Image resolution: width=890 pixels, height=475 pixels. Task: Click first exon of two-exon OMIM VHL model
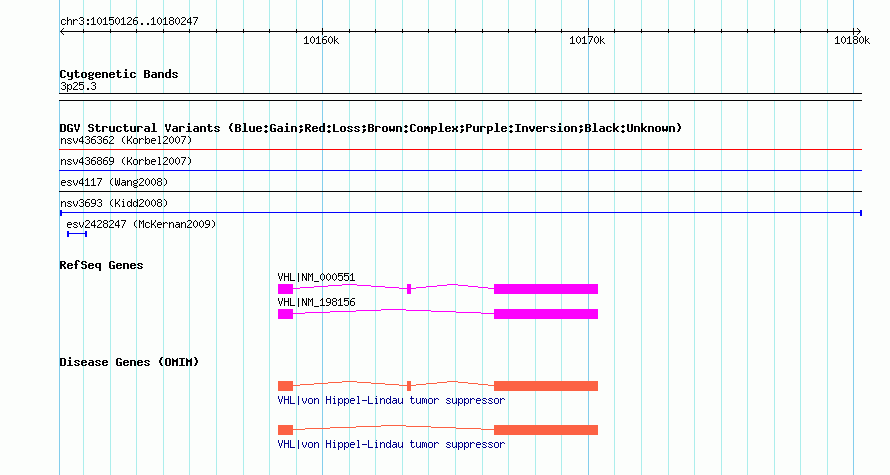point(286,430)
